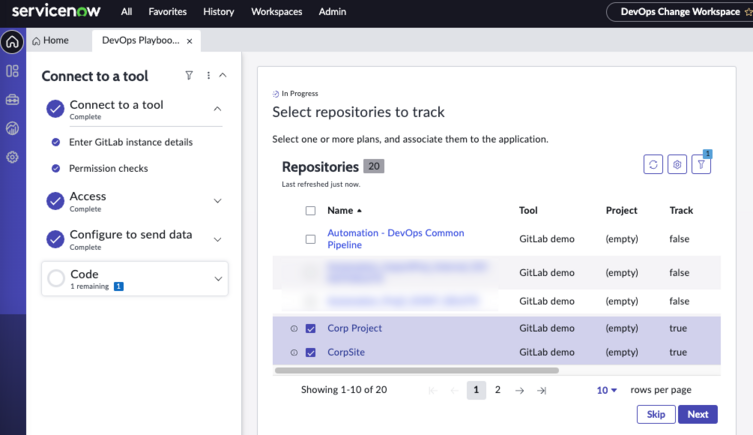Open the CorpSite link
The height and width of the screenshot is (435, 753).
pos(346,352)
